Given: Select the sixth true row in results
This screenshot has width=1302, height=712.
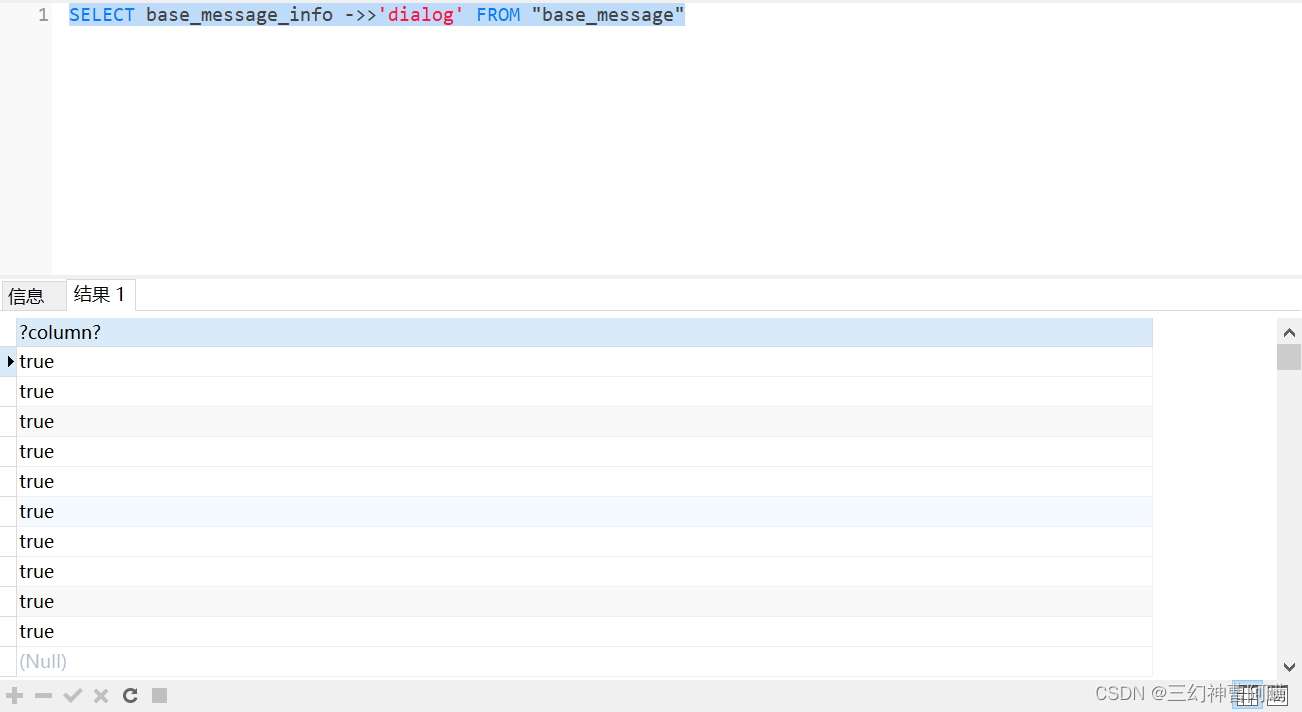Looking at the screenshot, I should coord(36,511).
